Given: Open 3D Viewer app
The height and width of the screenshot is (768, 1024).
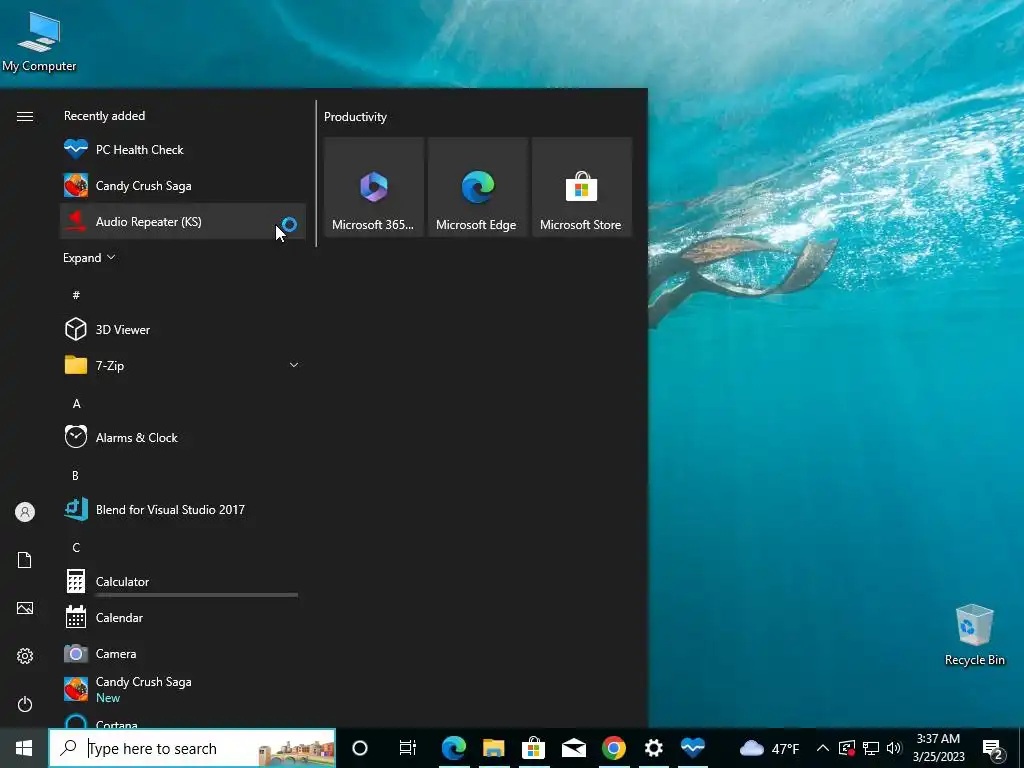Looking at the screenshot, I should (x=183, y=329).
